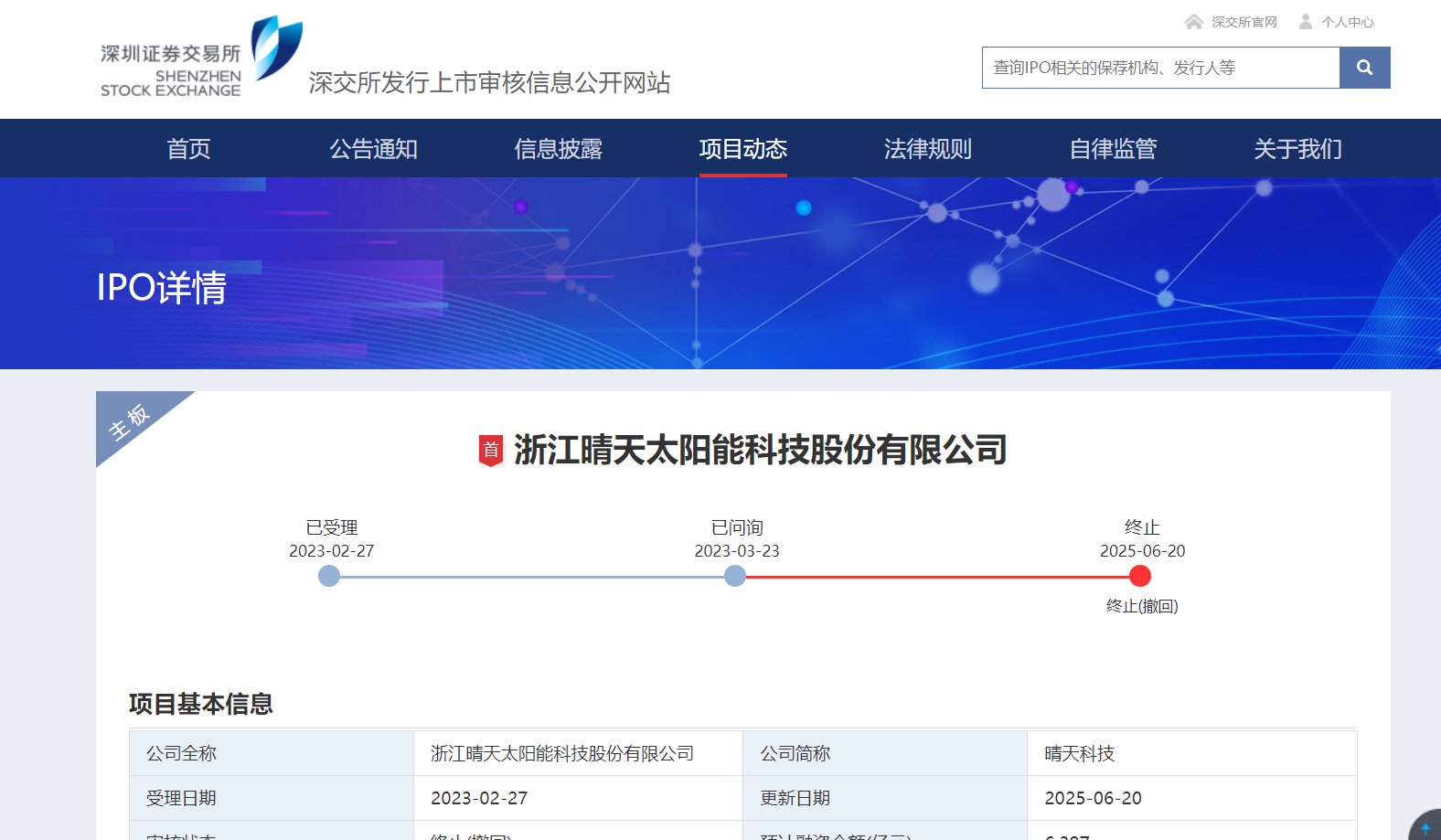The image size is (1441, 840).
Task: Open the 深交所官网 link
Action: 1244,22
